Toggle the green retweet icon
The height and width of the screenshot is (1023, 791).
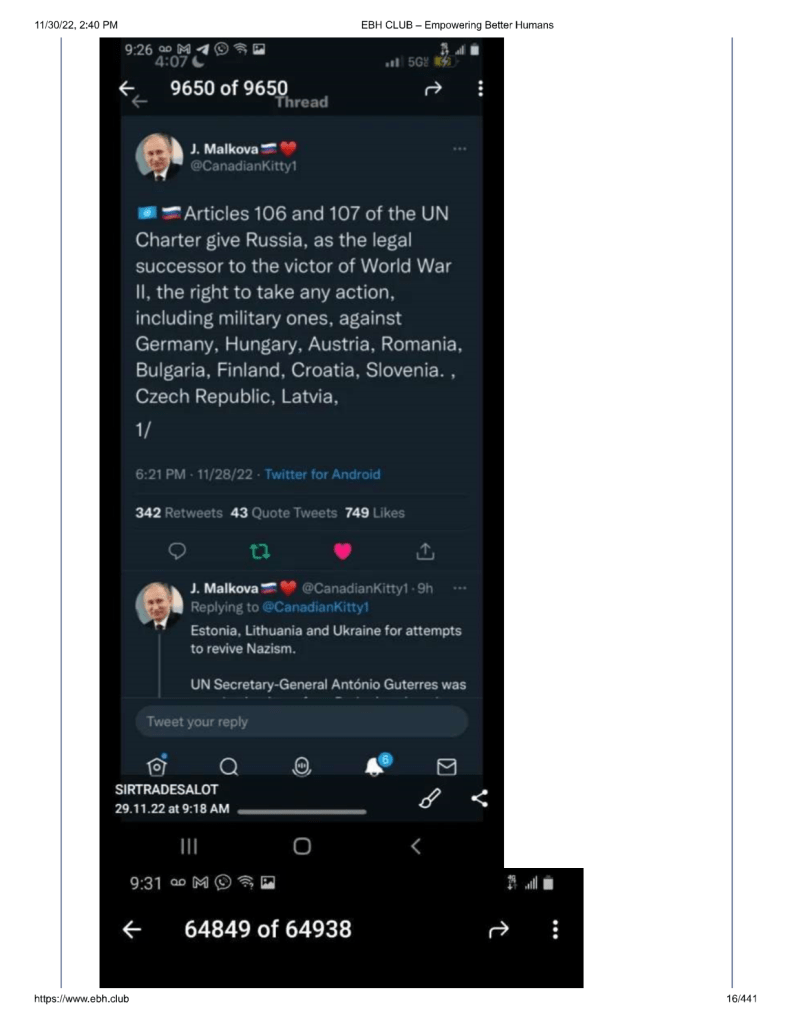click(260, 551)
